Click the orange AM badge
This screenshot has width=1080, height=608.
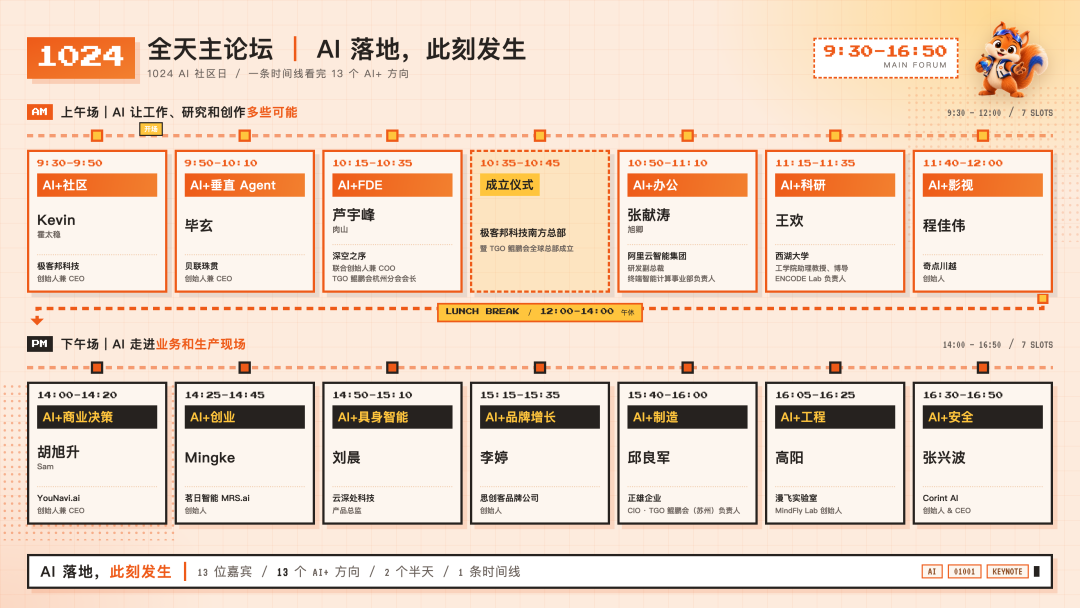(40, 112)
